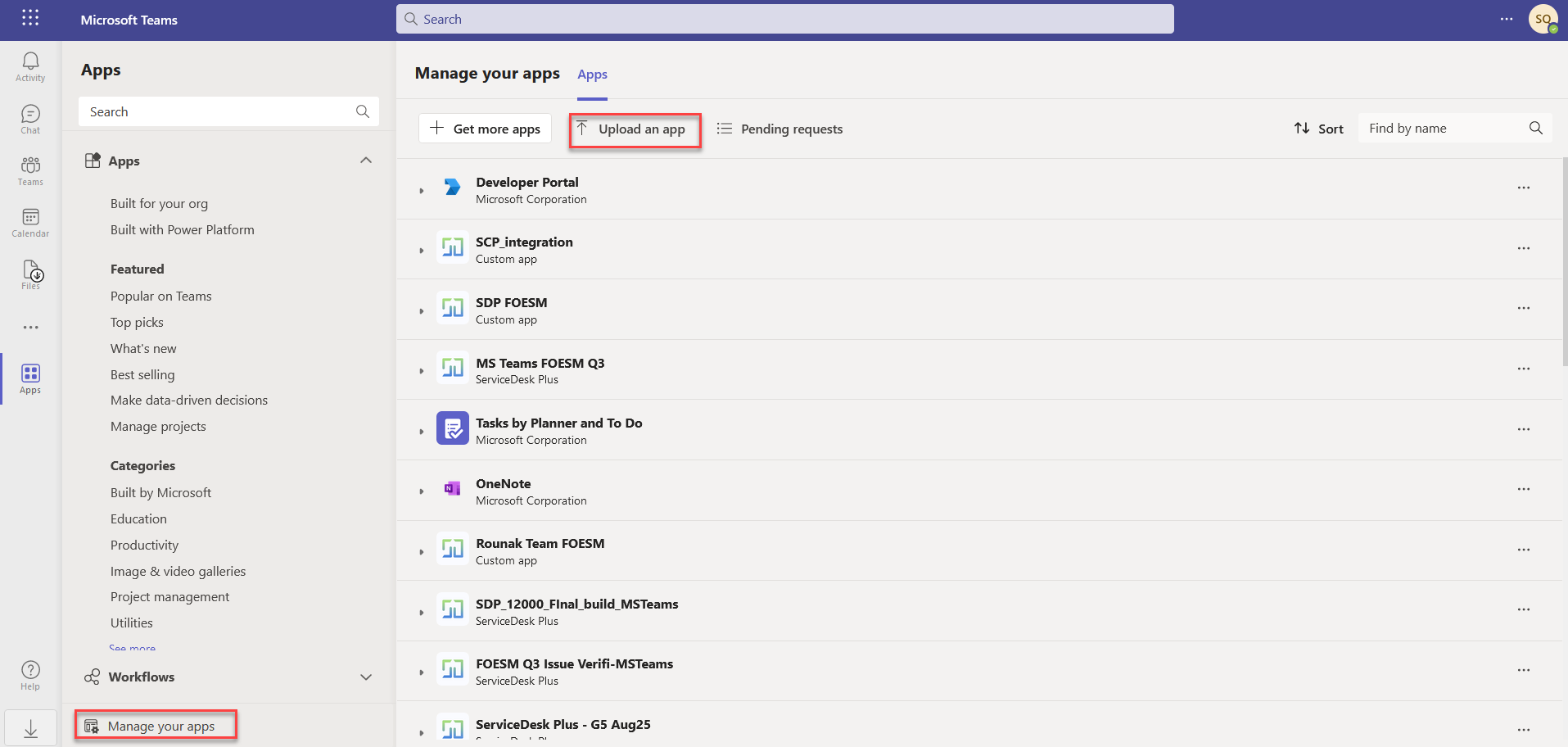1568x747 pixels.
Task: Select the Apps tab
Action: click(592, 75)
